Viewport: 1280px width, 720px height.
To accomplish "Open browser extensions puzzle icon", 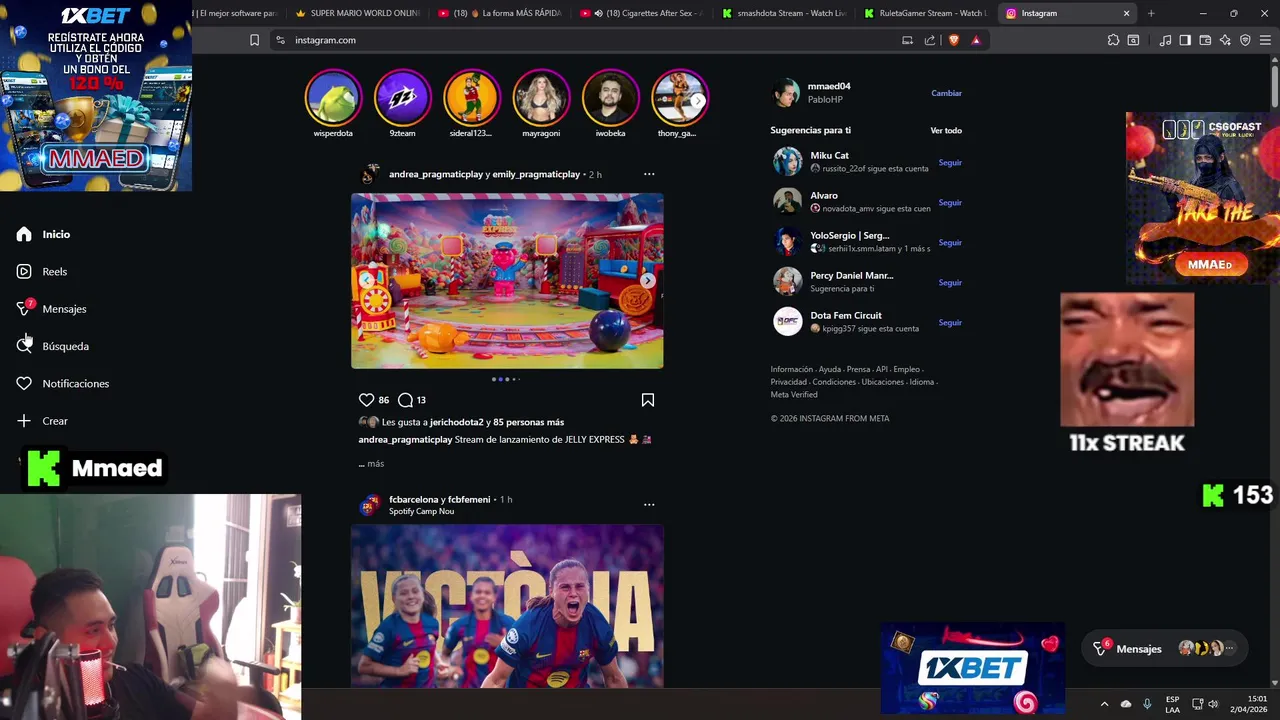I will click(x=1113, y=40).
